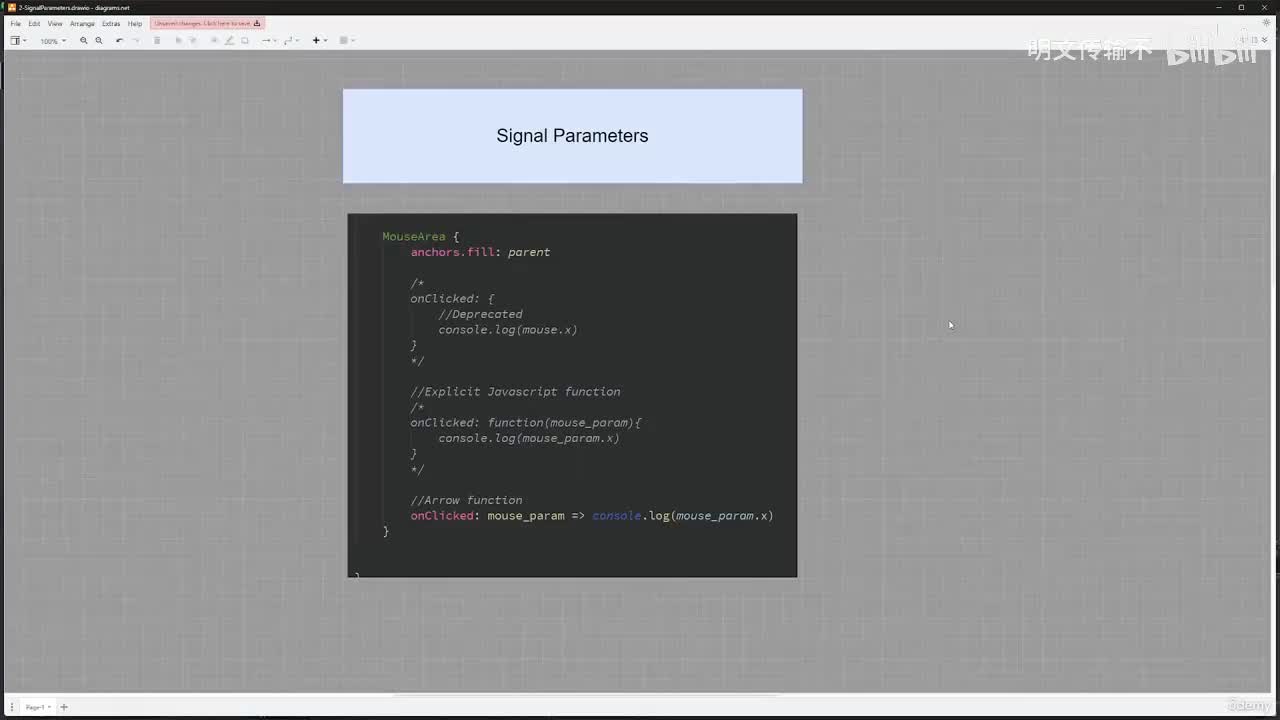Open the pages menu dots icon

pyautogui.click(x=12, y=707)
